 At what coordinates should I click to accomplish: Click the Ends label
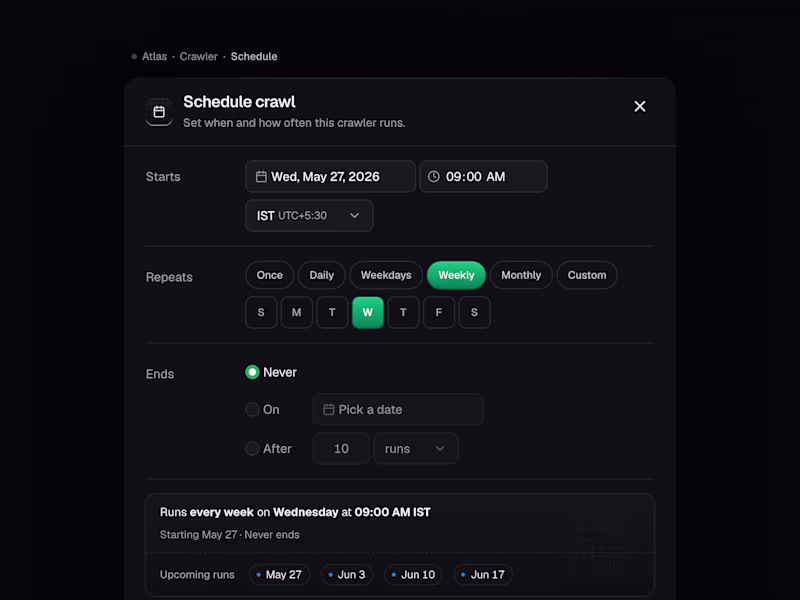point(160,374)
